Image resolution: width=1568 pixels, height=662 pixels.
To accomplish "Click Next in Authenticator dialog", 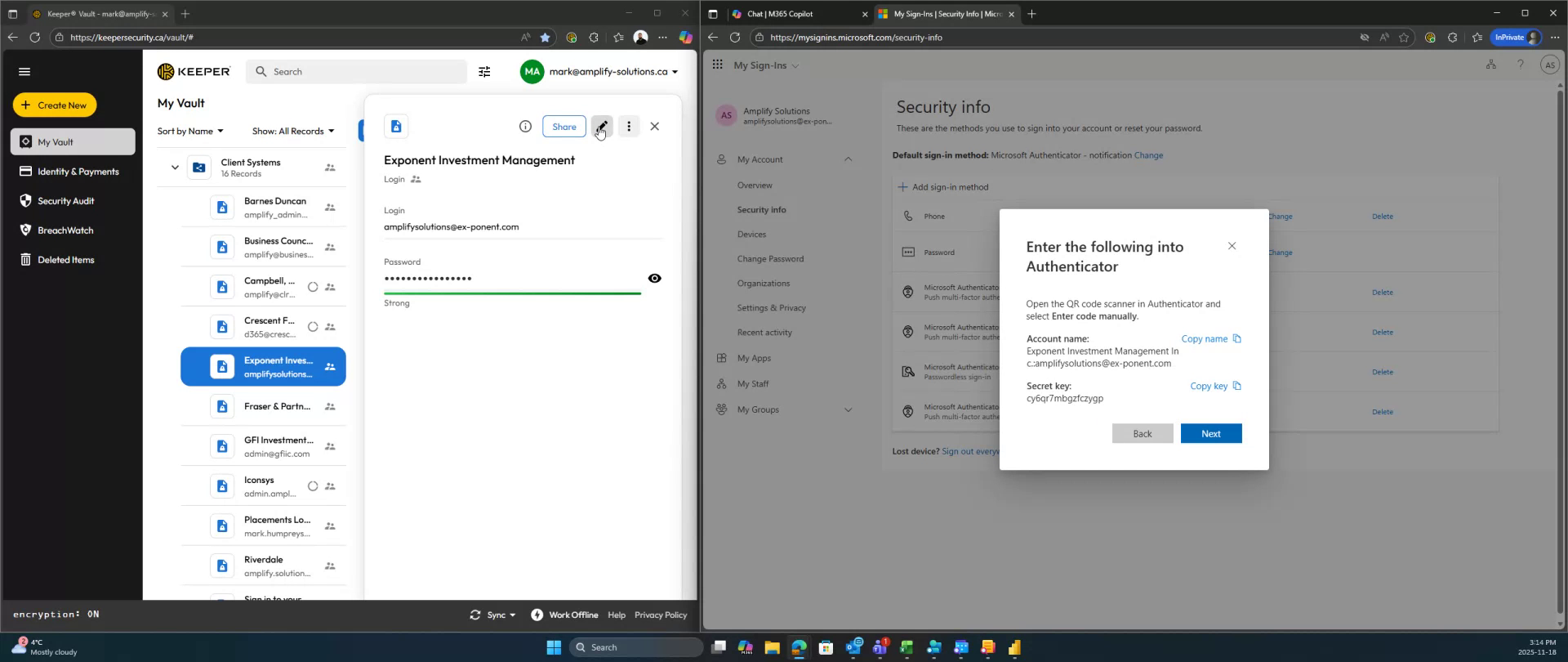I will (1211, 434).
